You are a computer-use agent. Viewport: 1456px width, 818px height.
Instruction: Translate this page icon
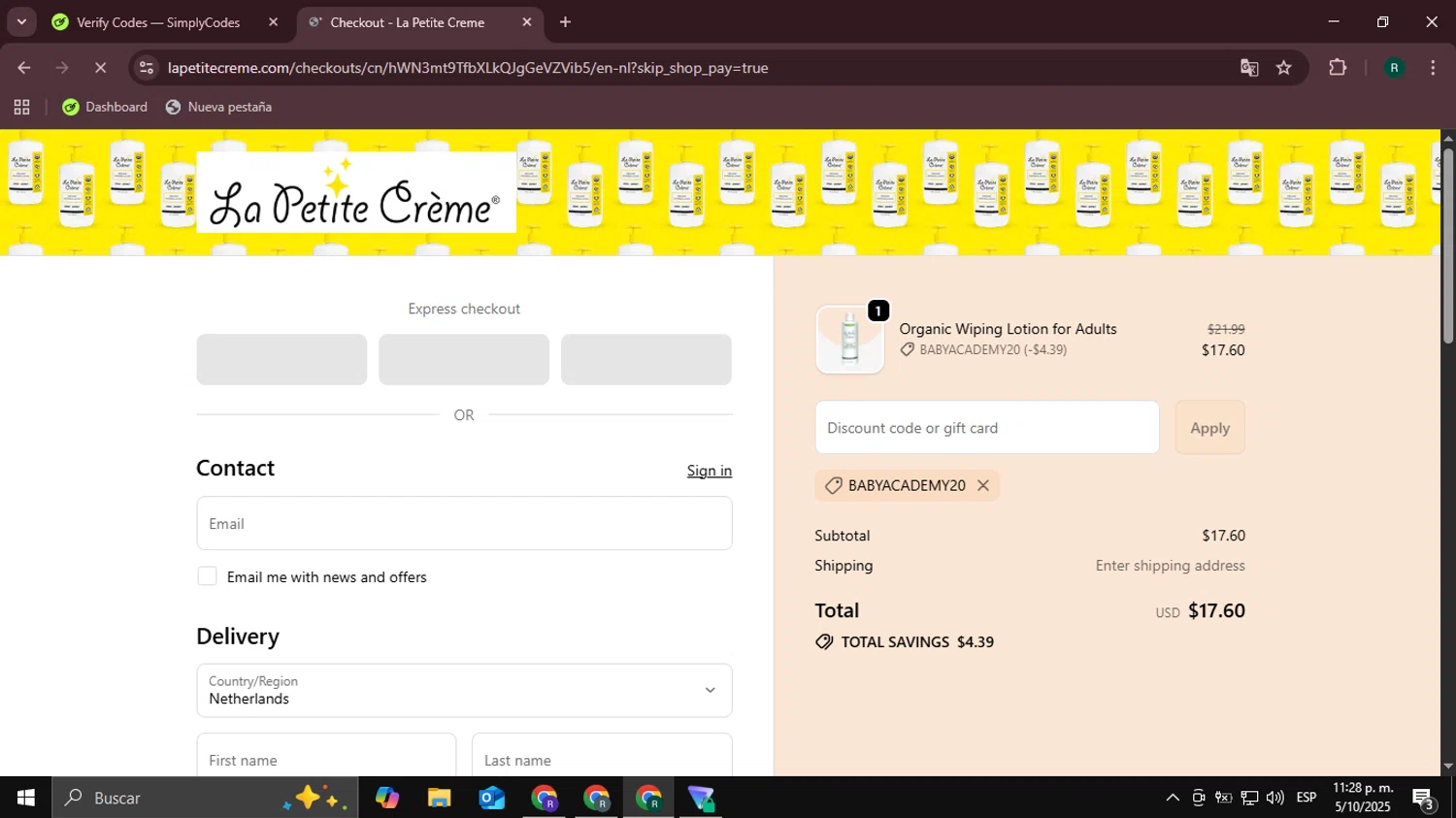1249,68
